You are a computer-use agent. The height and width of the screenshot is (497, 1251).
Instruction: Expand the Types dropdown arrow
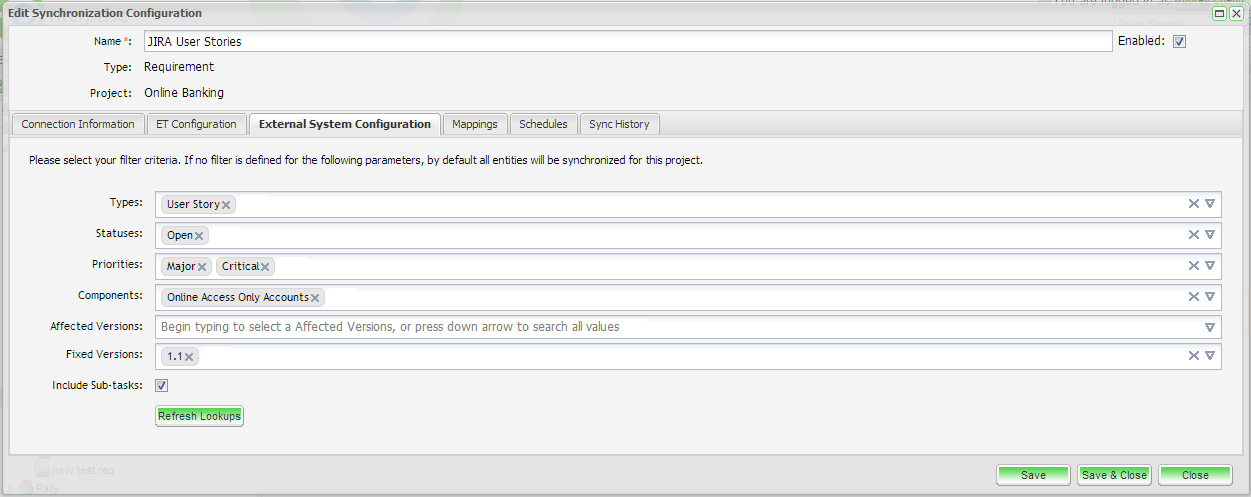1209,204
